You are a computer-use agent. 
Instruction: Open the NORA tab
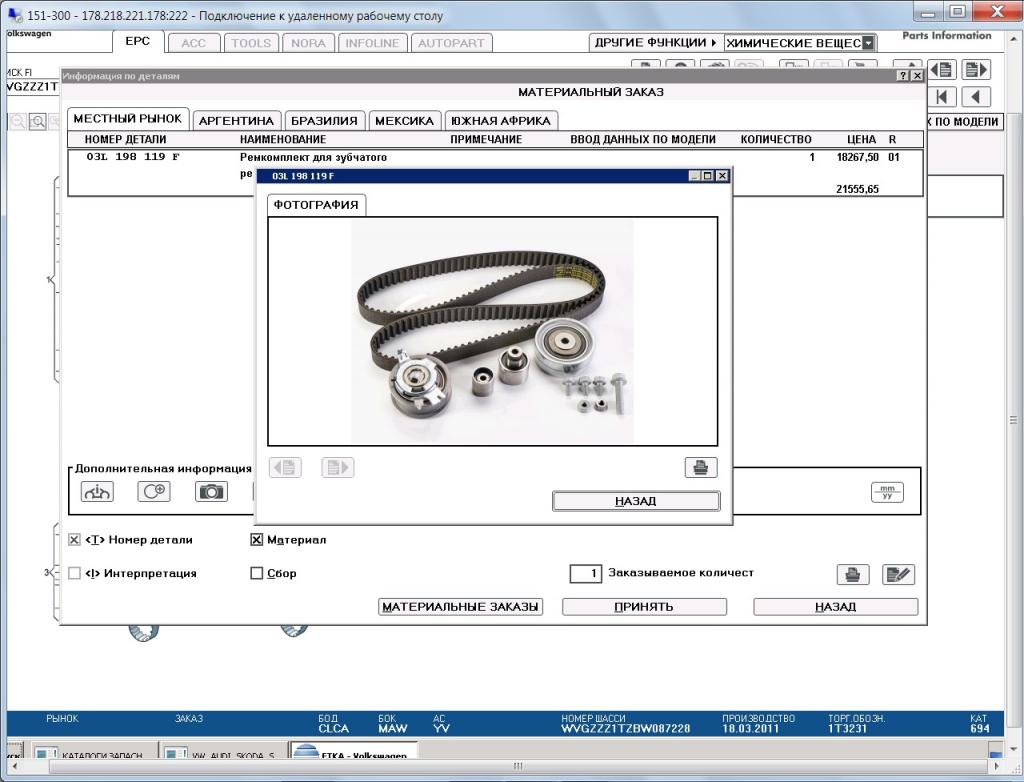coord(308,43)
